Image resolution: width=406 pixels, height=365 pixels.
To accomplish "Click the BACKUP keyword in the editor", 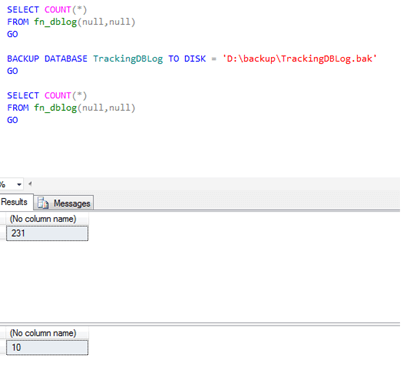I will pos(23,59).
